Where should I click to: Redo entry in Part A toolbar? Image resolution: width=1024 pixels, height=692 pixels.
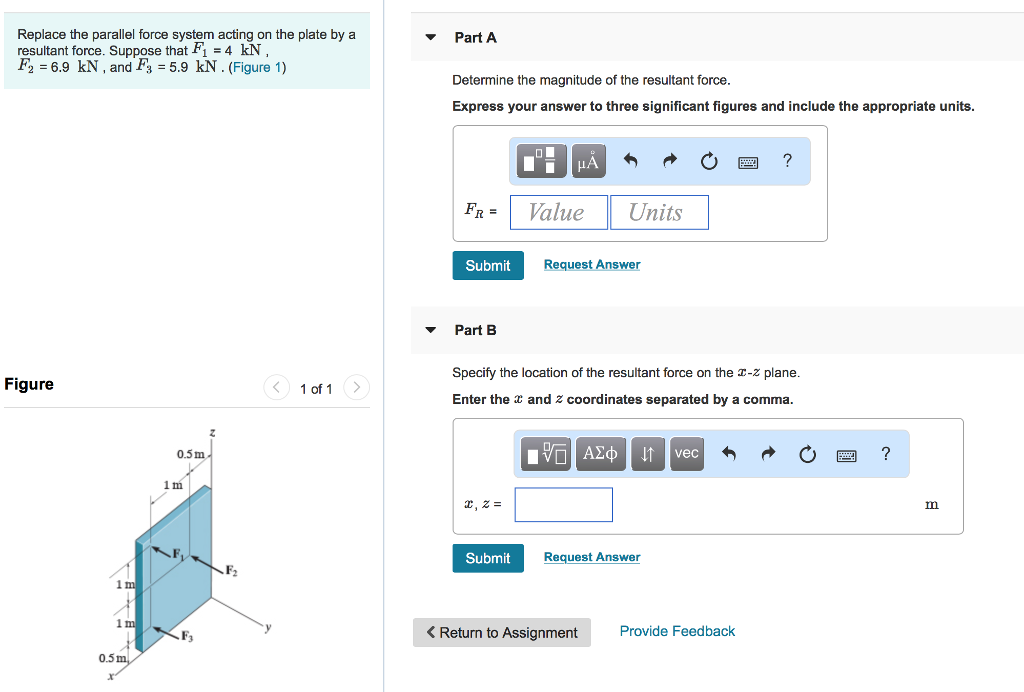pyautogui.click(x=670, y=161)
